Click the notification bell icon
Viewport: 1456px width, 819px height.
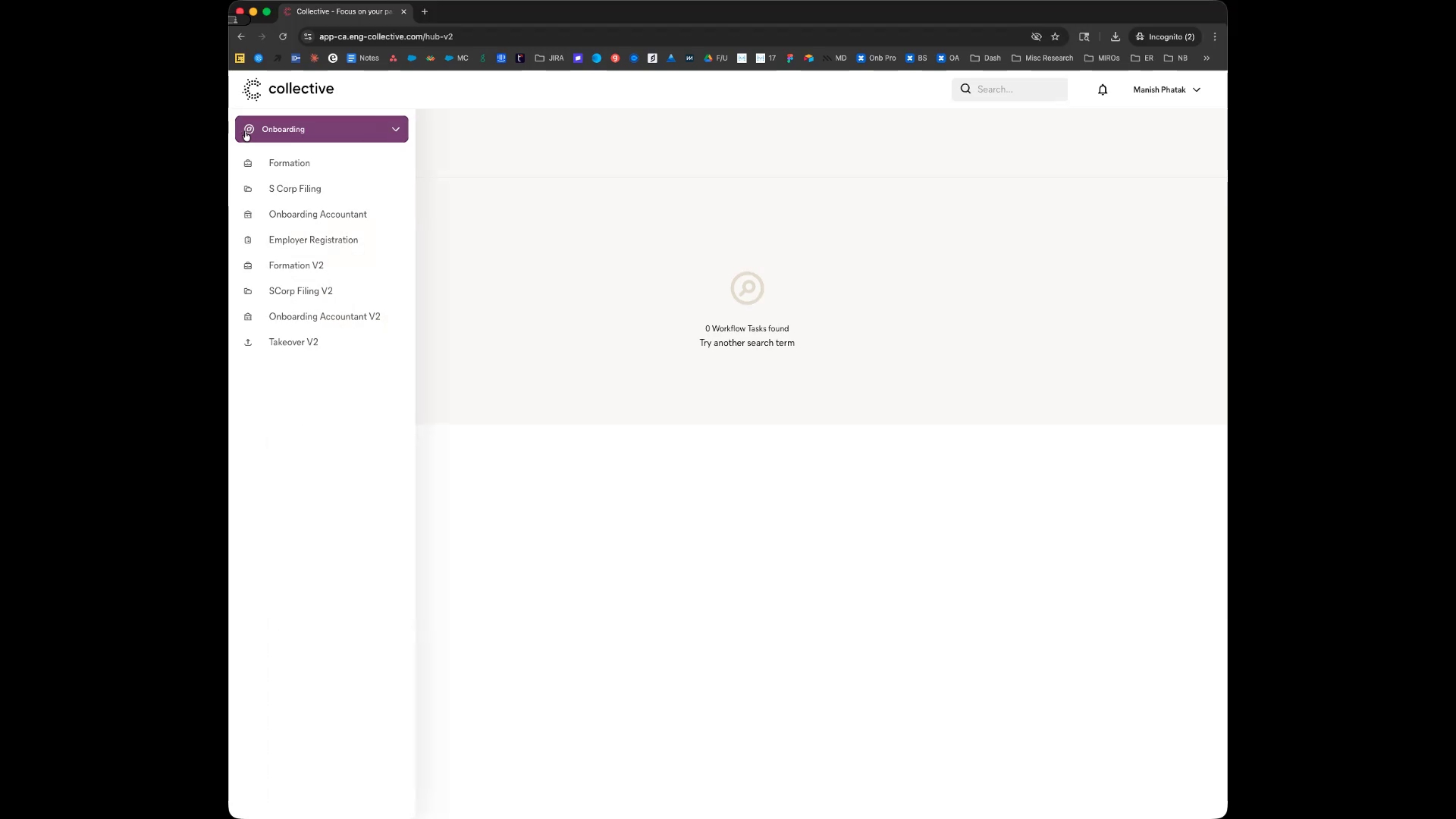tap(1103, 89)
